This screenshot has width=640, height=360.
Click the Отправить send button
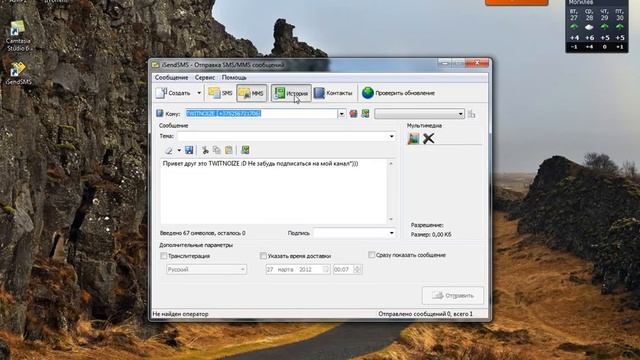click(x=453, y=296)
